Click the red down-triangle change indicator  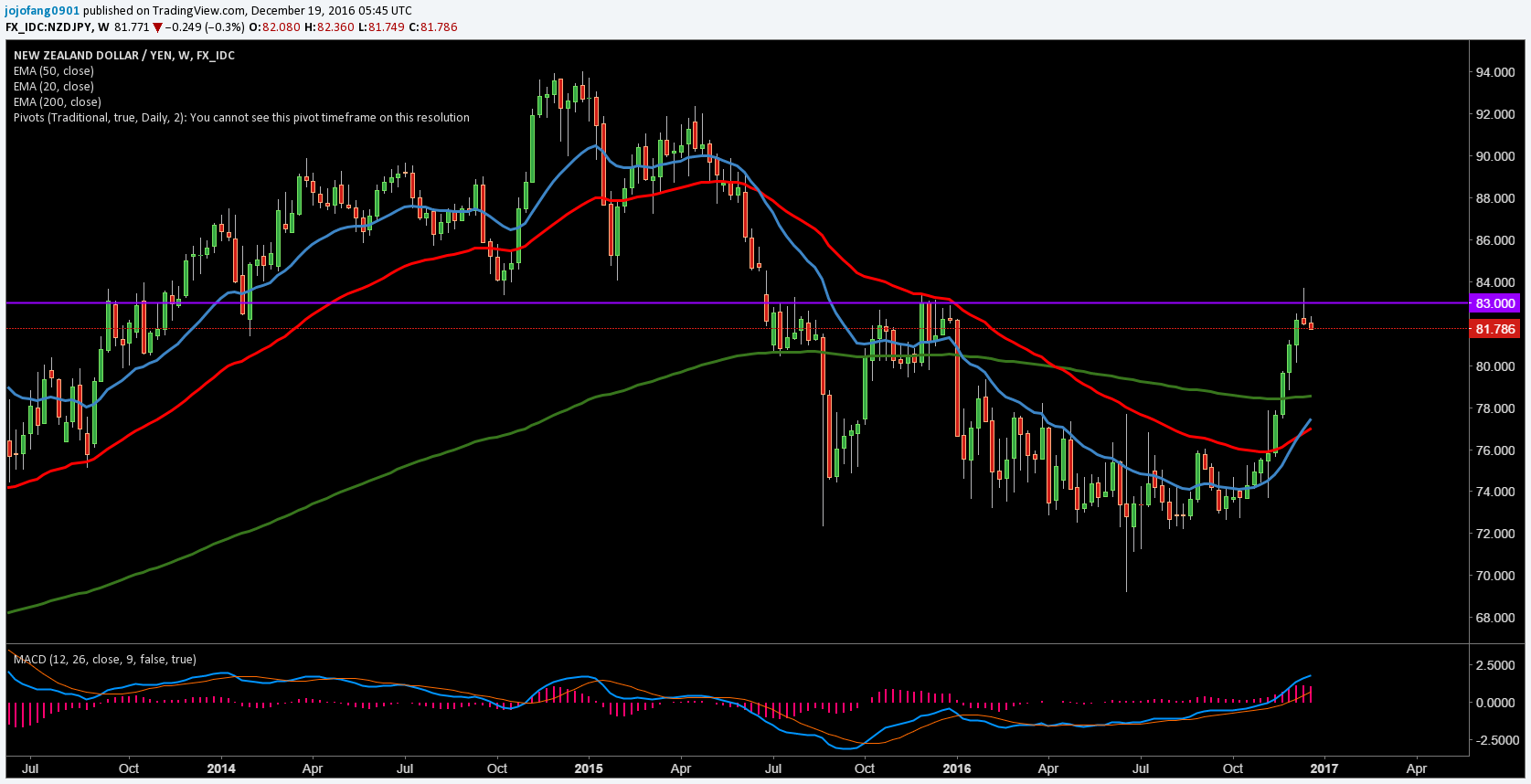click(x=157, y=27)
